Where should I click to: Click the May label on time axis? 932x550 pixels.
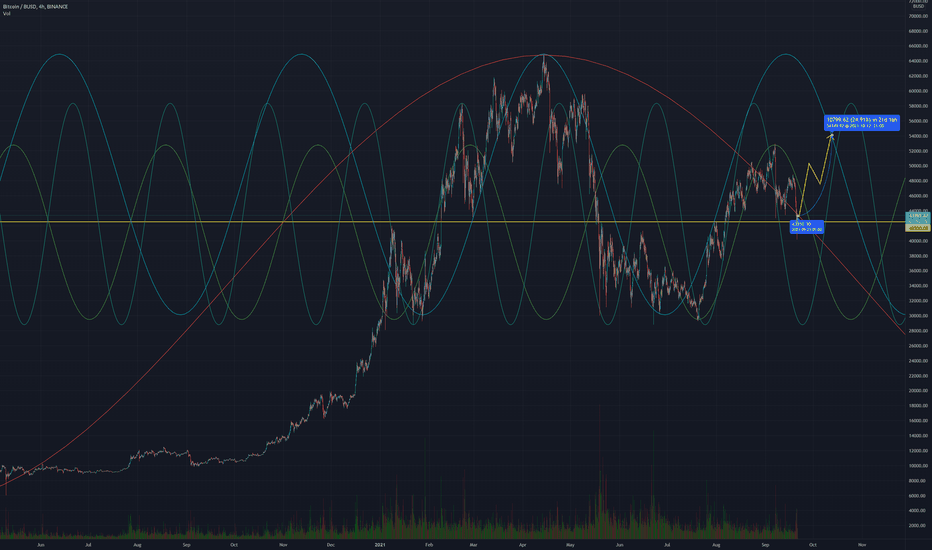(571, 545)
